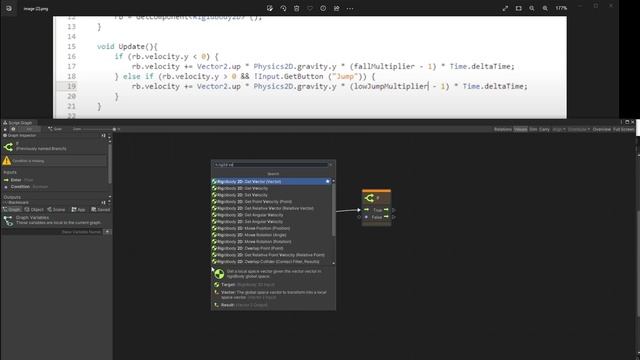Screen dimensions: 640x360
Task: Click the fuzzy finder search input field
Action: [x=271, y=165]
